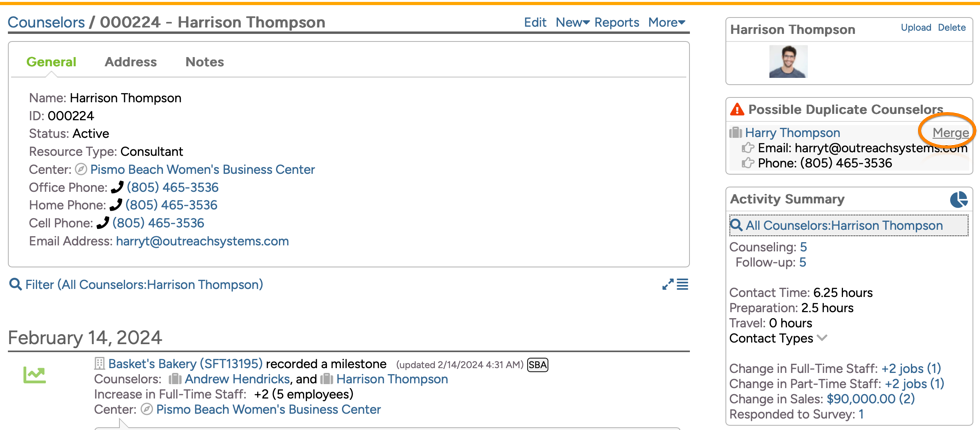
Task: Click the expand arrows icon above the timeline
Action: point(668,285)
